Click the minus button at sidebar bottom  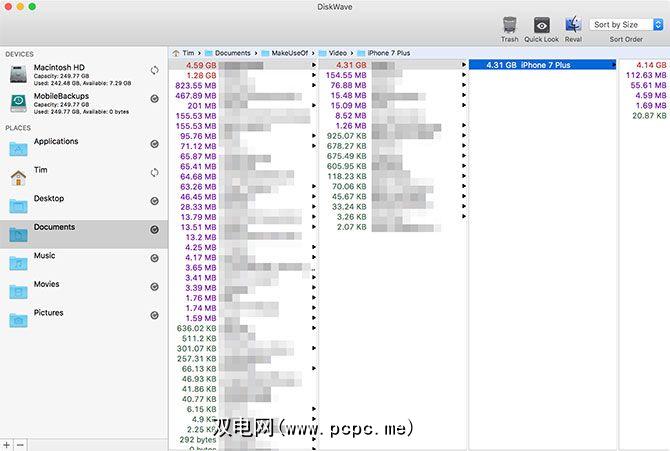[x=20, y=445]
